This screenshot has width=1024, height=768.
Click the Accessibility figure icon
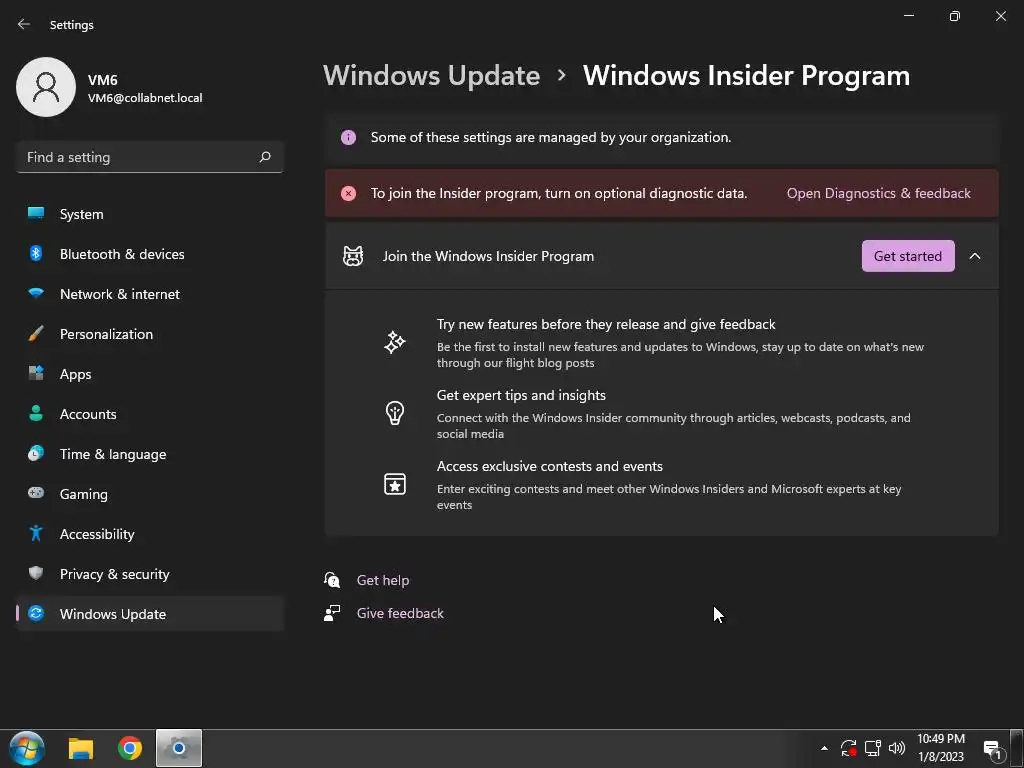pos(36,534)
